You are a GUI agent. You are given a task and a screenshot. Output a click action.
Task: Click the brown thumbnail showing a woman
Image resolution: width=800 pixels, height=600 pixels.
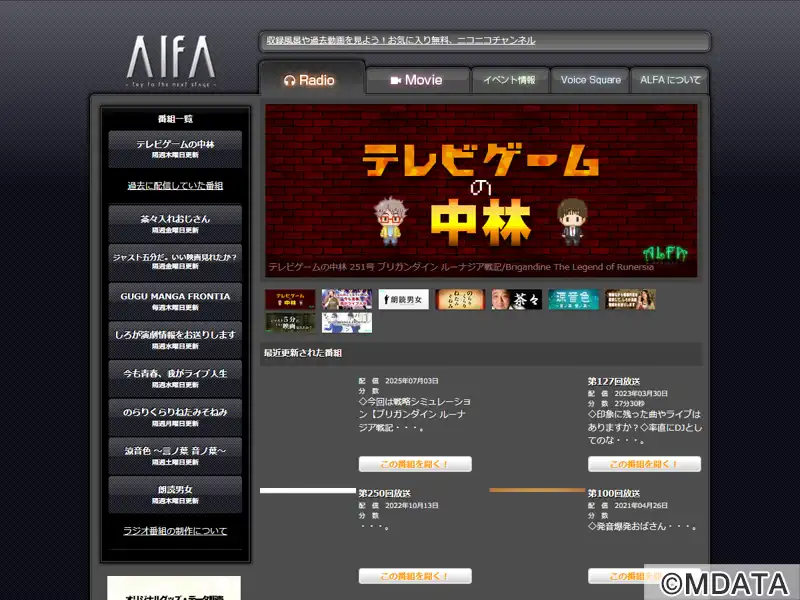coord(630,299)
